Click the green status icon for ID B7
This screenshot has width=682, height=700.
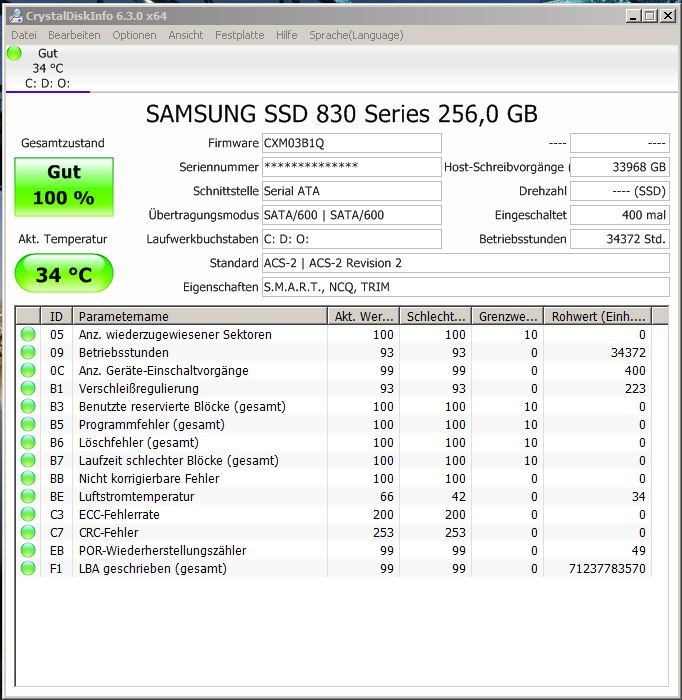(28, 460)
